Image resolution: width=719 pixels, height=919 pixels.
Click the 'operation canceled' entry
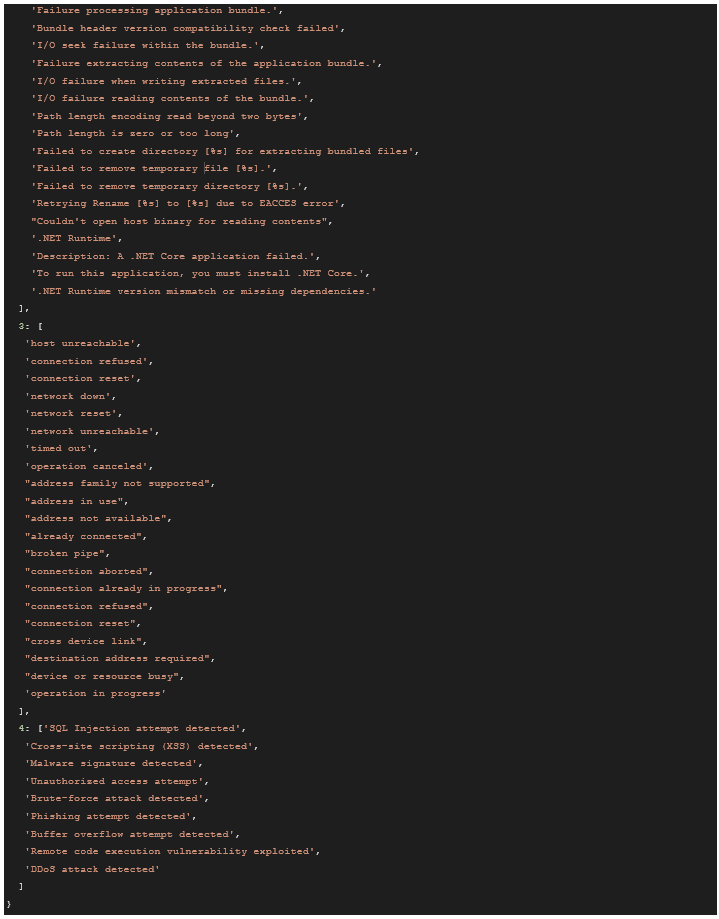tap(89, 467)
